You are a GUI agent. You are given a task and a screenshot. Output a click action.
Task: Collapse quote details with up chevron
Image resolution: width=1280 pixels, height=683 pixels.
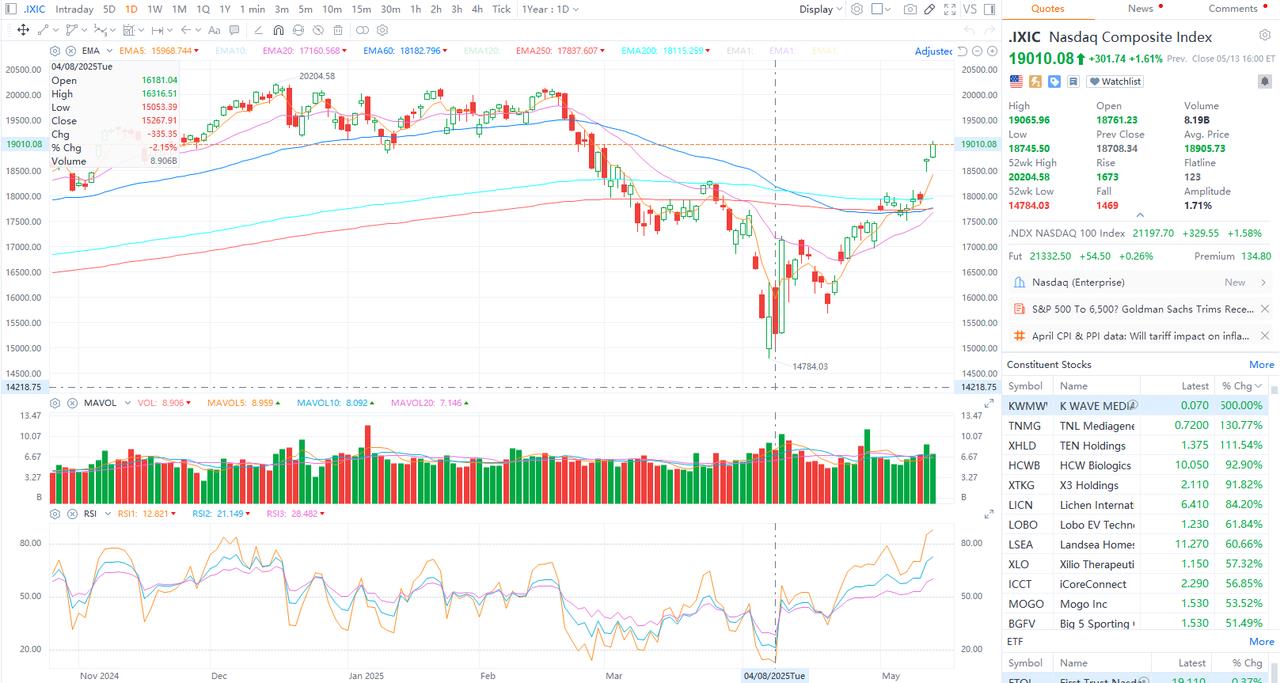(1139, 215)
